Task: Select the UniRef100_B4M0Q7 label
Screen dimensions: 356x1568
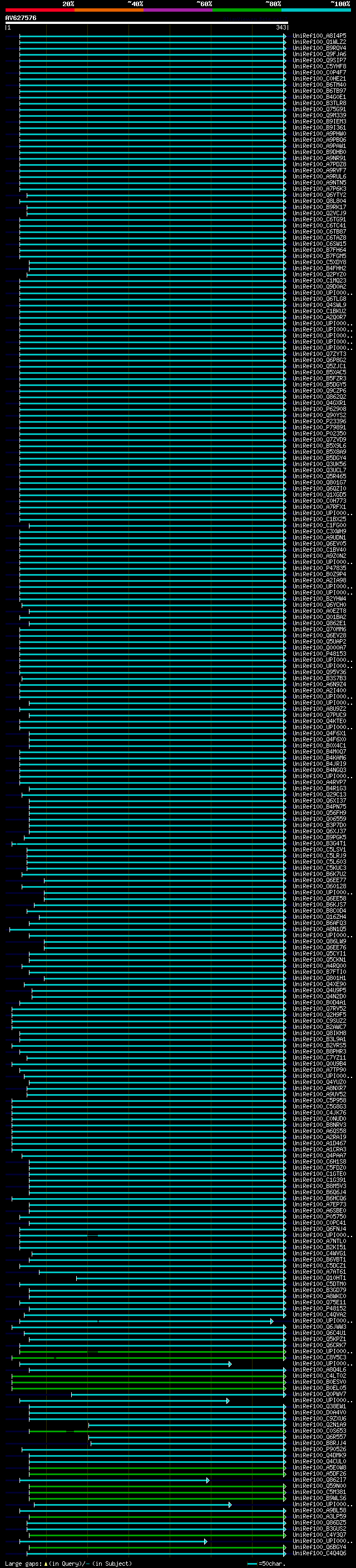Action: pos(319,752)
